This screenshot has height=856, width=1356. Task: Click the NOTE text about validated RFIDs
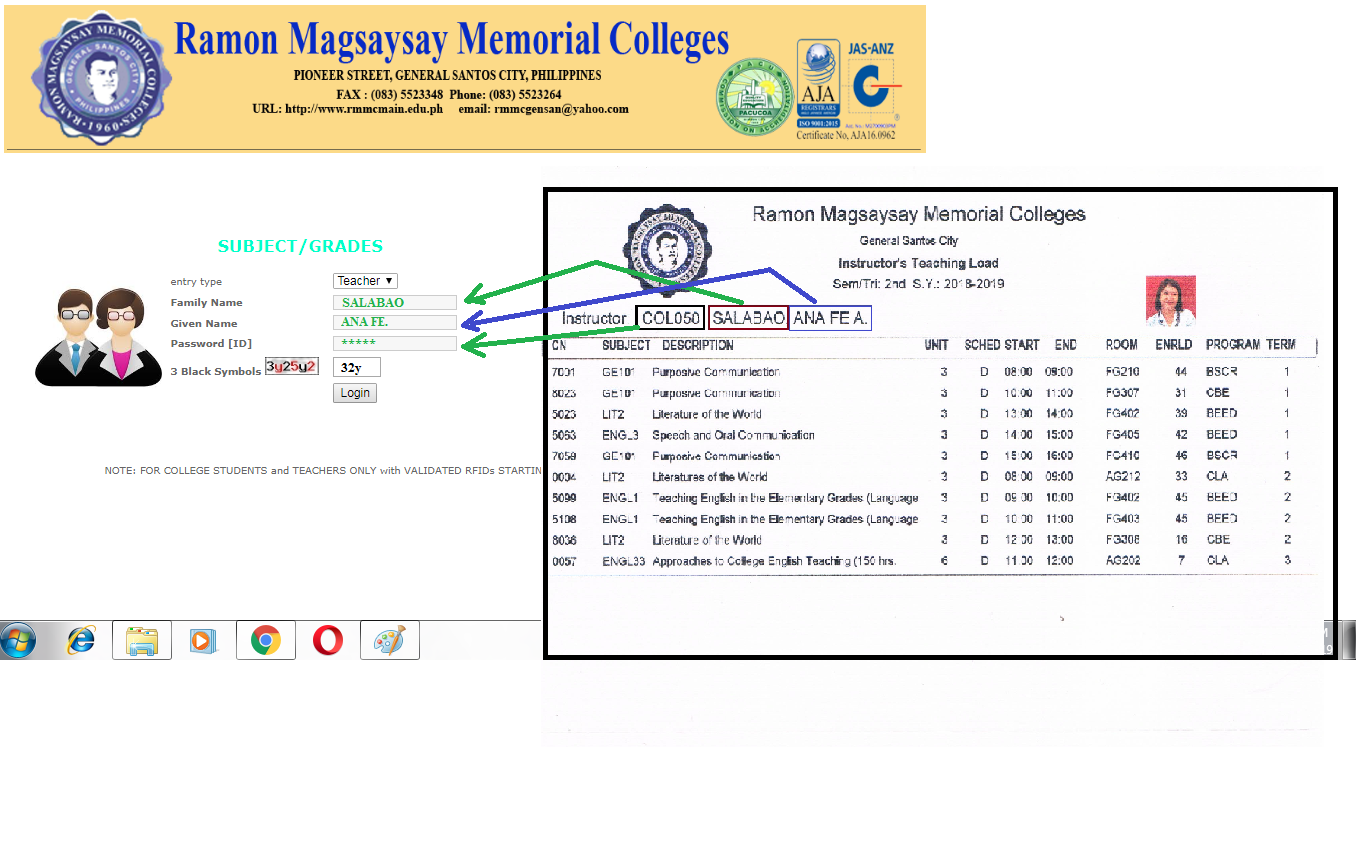(x=323, y=470)
